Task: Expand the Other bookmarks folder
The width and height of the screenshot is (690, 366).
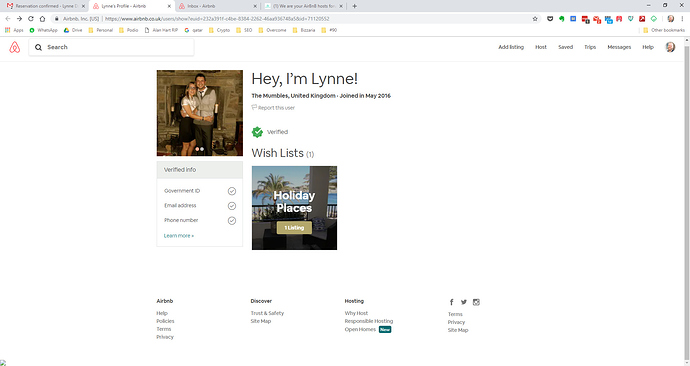Action: click(x=664, y=30)
